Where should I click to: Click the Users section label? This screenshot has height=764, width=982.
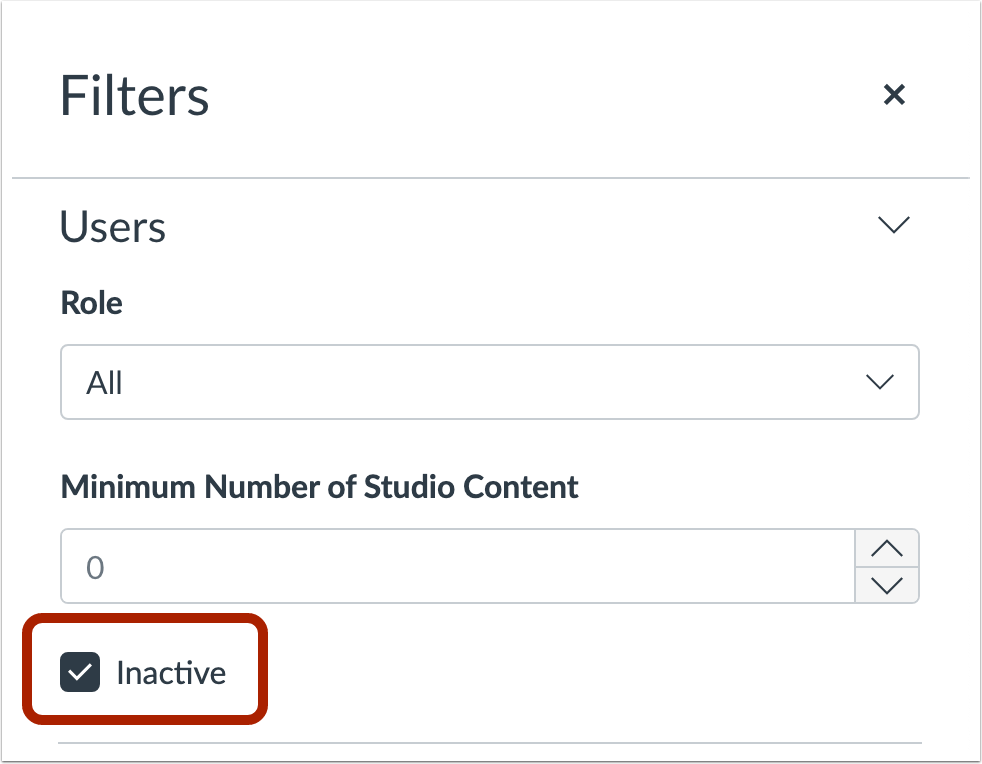(112, 227)
